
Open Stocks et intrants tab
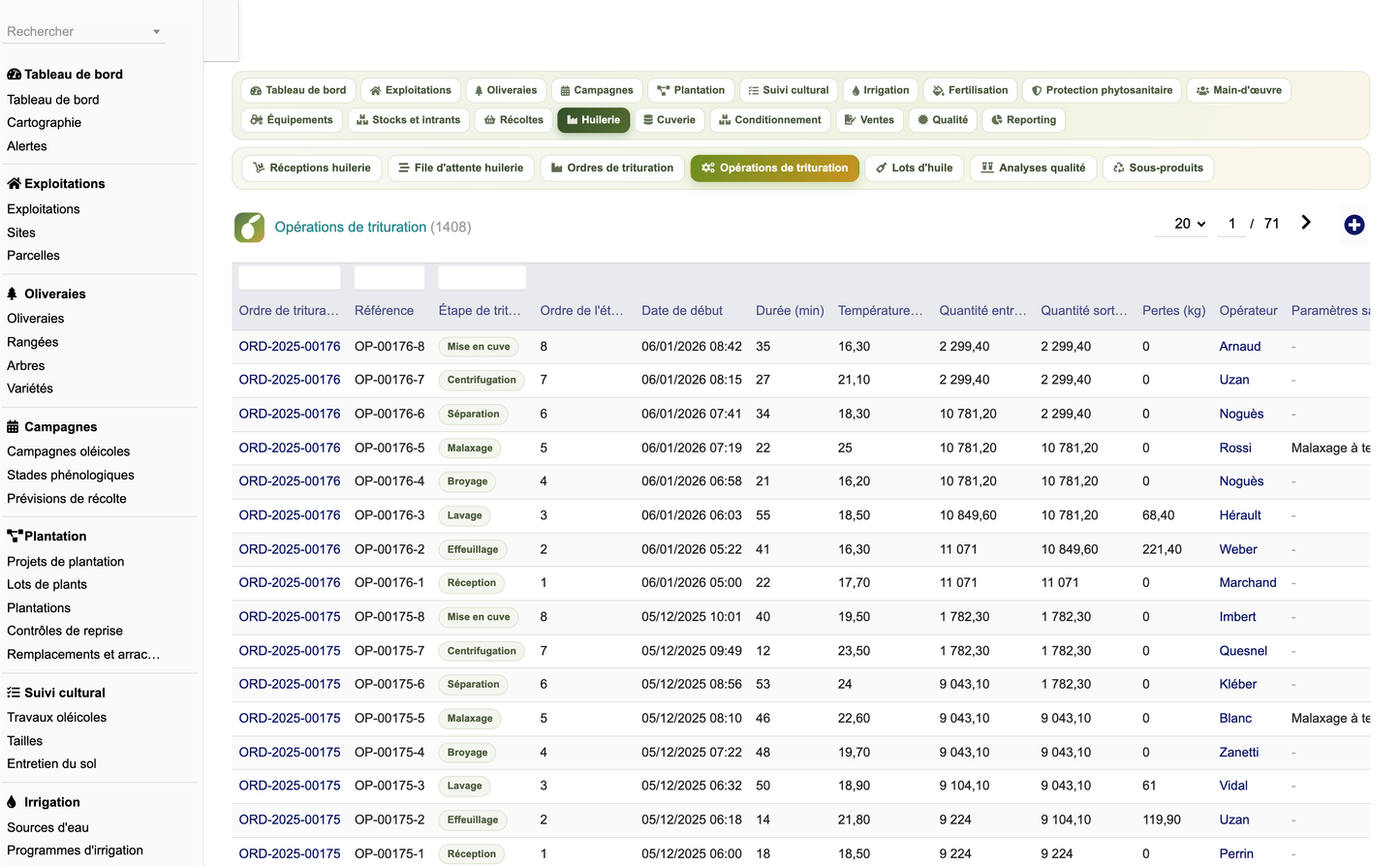[x=408, y=120]
